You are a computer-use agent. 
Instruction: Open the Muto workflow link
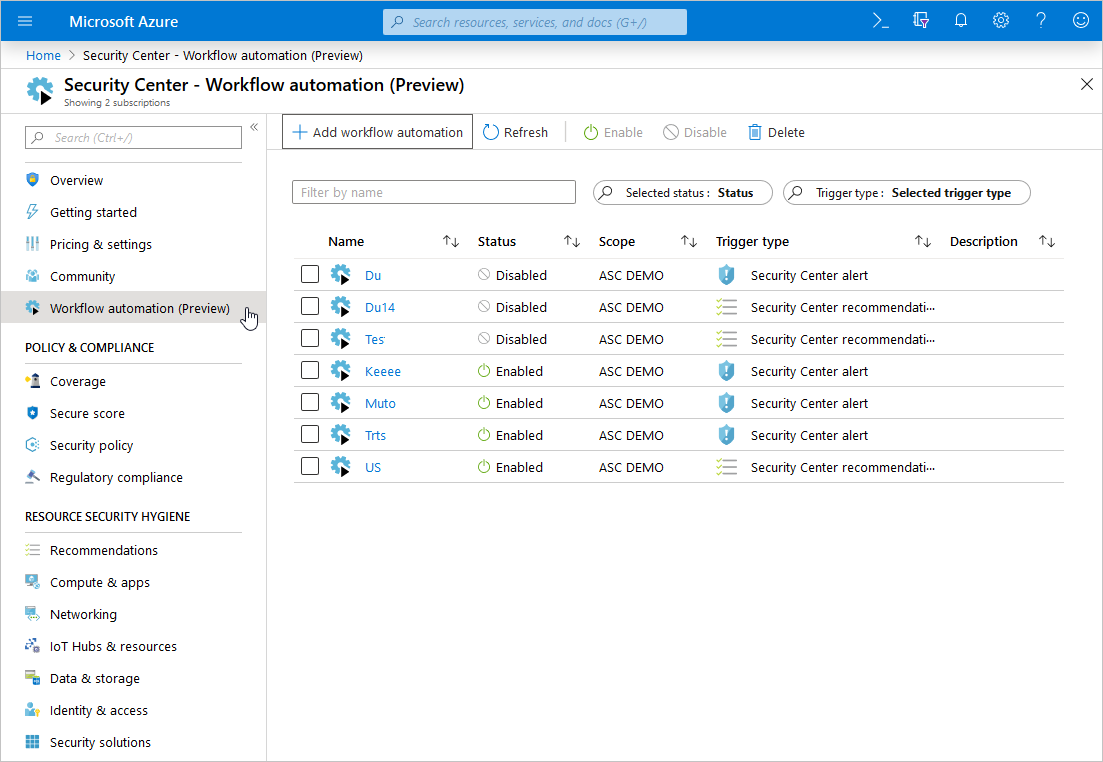tap(380, 403)
